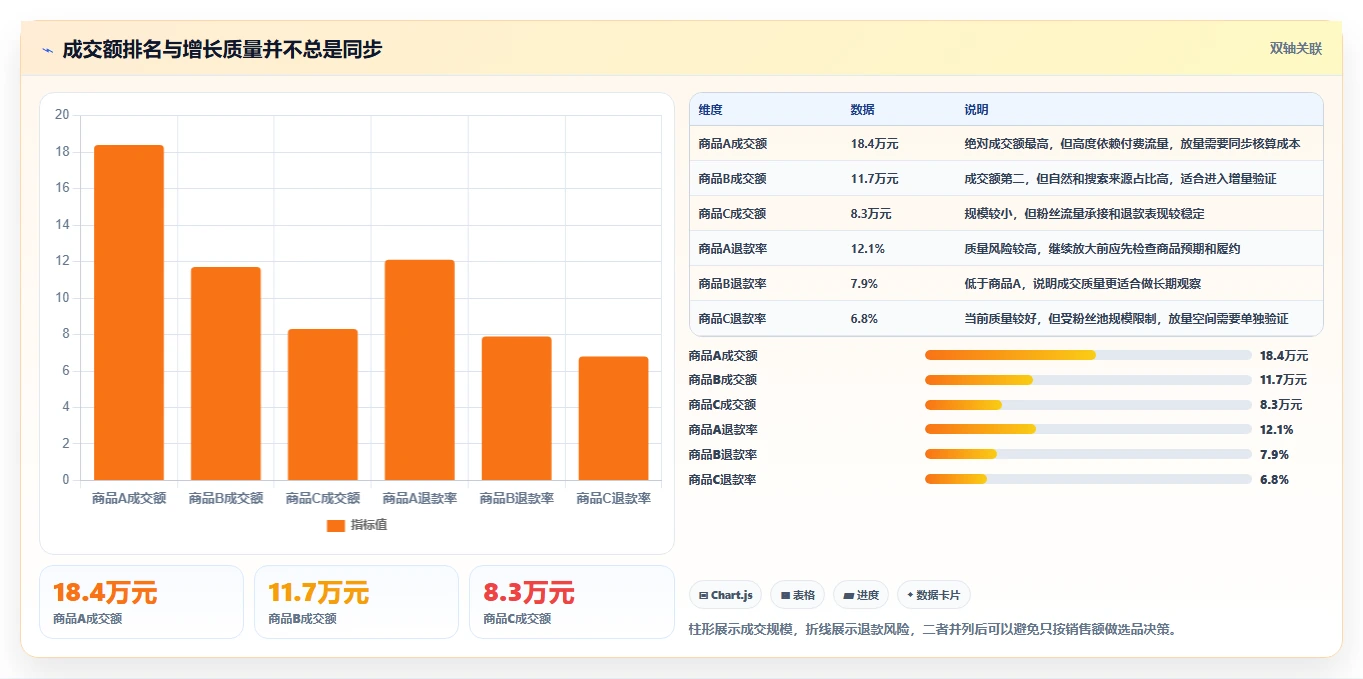
Task: Click description starting 绝对成交额最高
Action: pyautogui.click(x=1132, y=144)
